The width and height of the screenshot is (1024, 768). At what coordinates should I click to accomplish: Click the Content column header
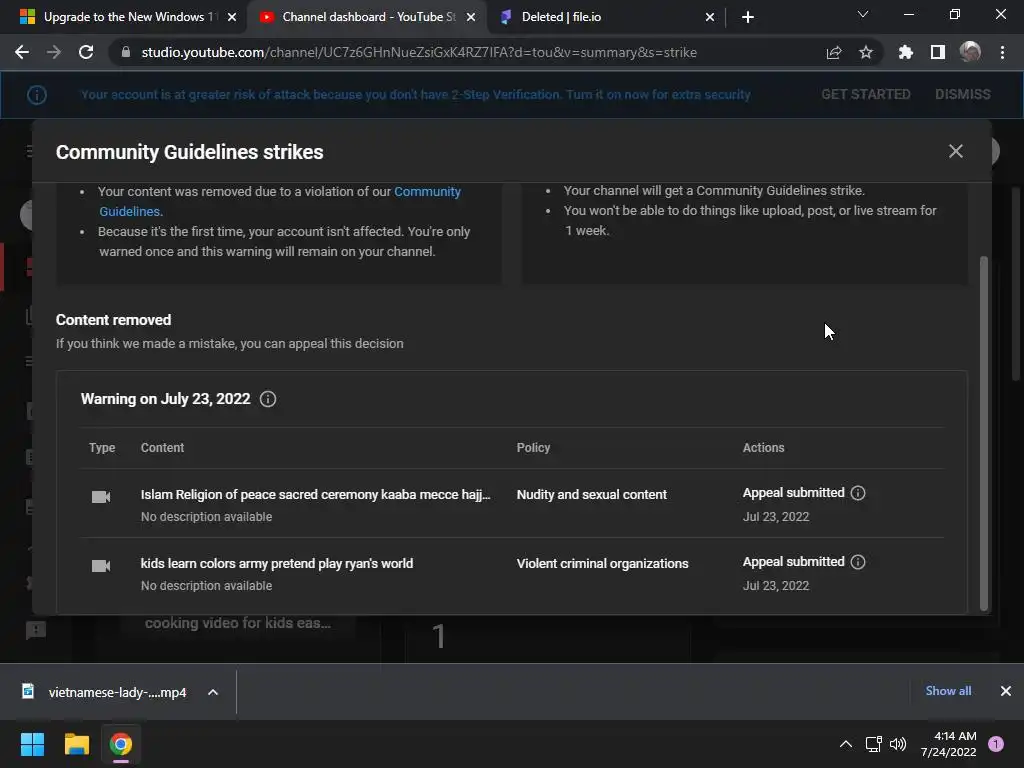point(162,448)
